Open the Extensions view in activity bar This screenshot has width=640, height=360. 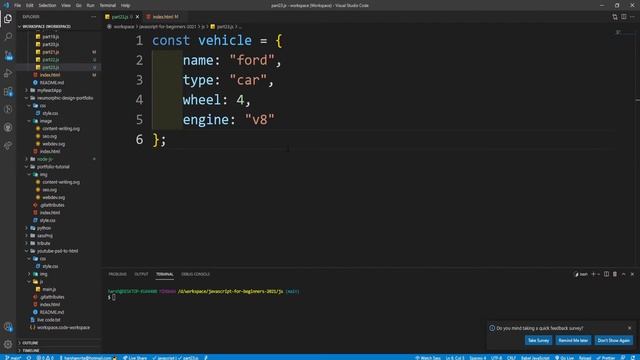click(8, 91)
